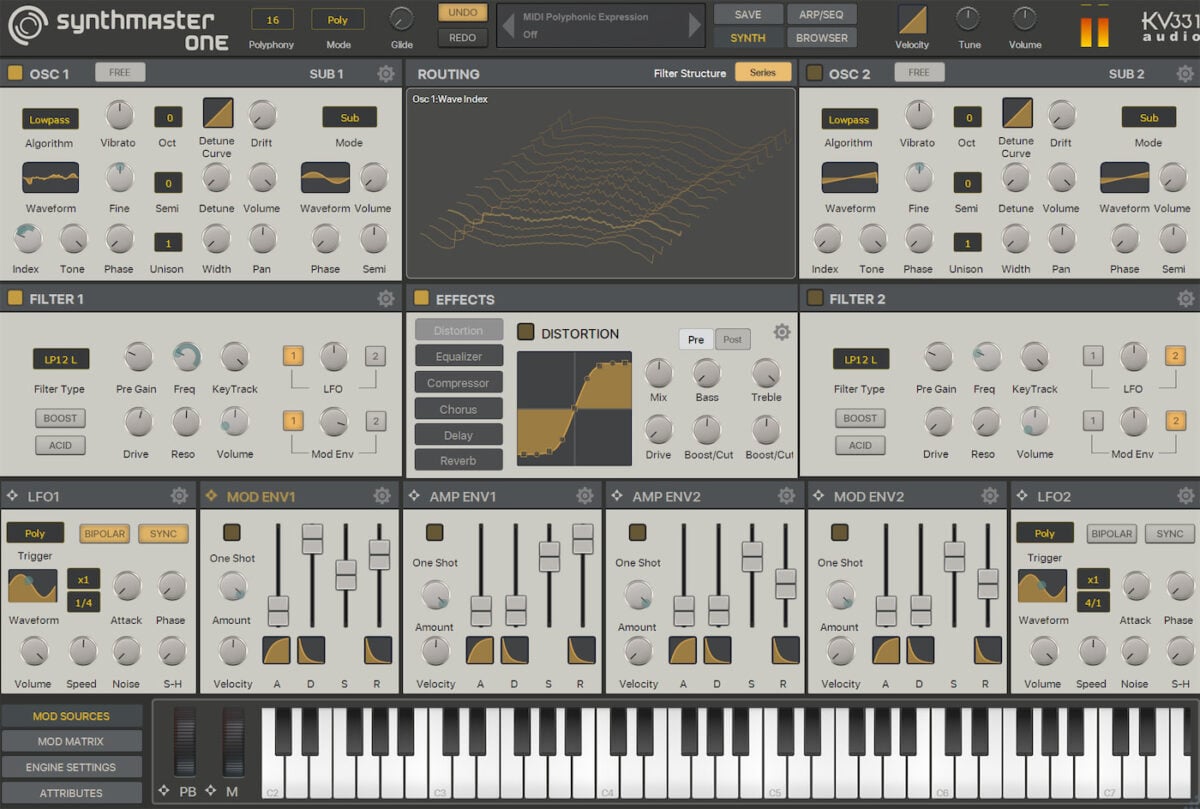The height and width of the screenshot is (809, 1200).
Task: Enable BIPOLAR mode on LFO1
Action: pos(104,534)
